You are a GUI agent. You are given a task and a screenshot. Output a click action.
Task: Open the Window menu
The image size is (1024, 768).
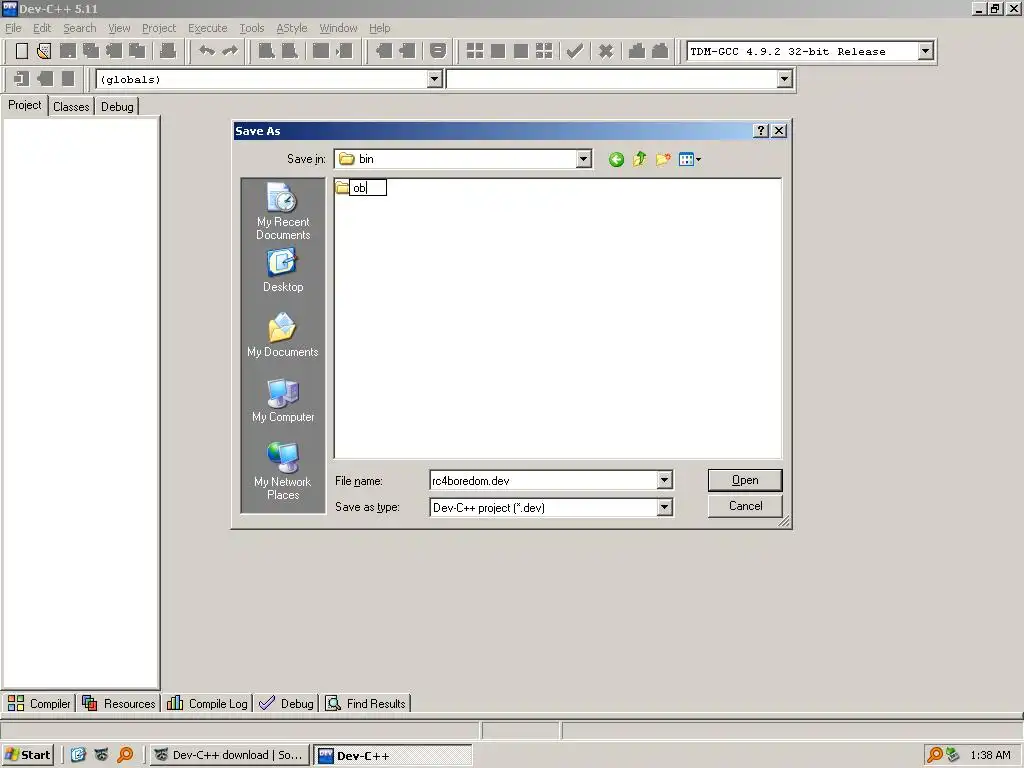338,28
